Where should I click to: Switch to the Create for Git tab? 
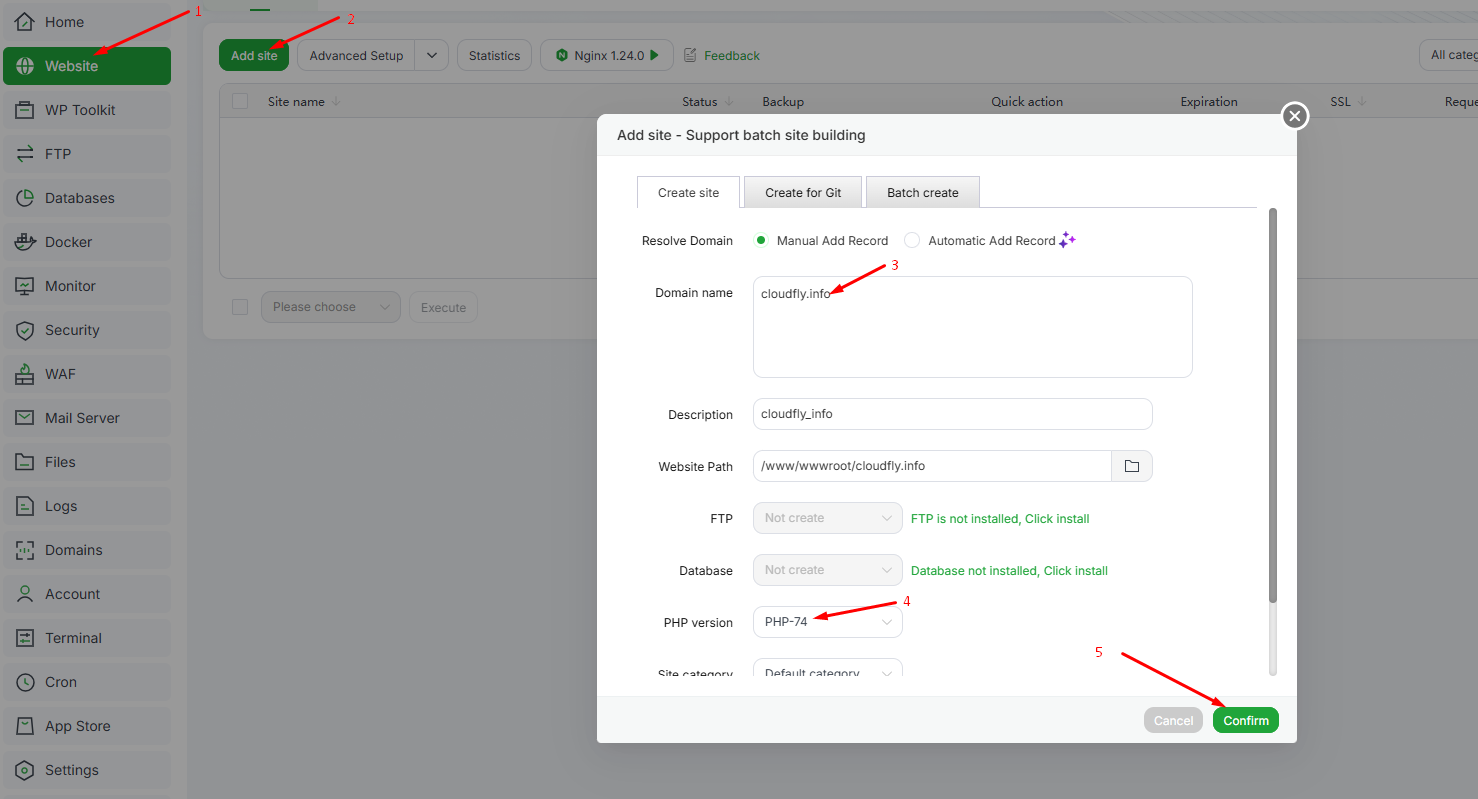pyautogui.click(x=803, y=193)
